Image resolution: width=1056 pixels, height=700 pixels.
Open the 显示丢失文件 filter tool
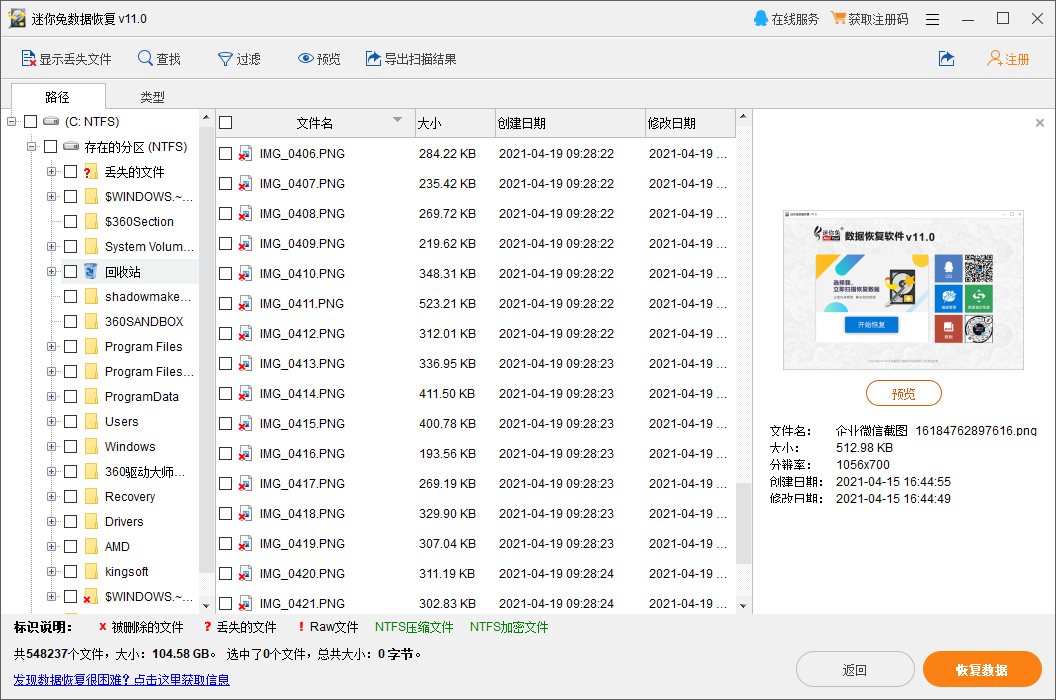click(66, 58)
